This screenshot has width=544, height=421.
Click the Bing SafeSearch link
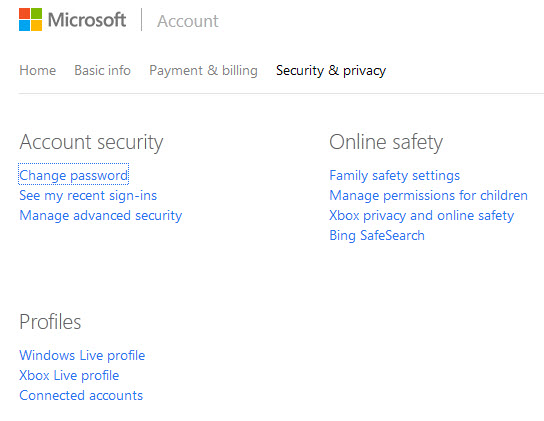coord(377,236)
